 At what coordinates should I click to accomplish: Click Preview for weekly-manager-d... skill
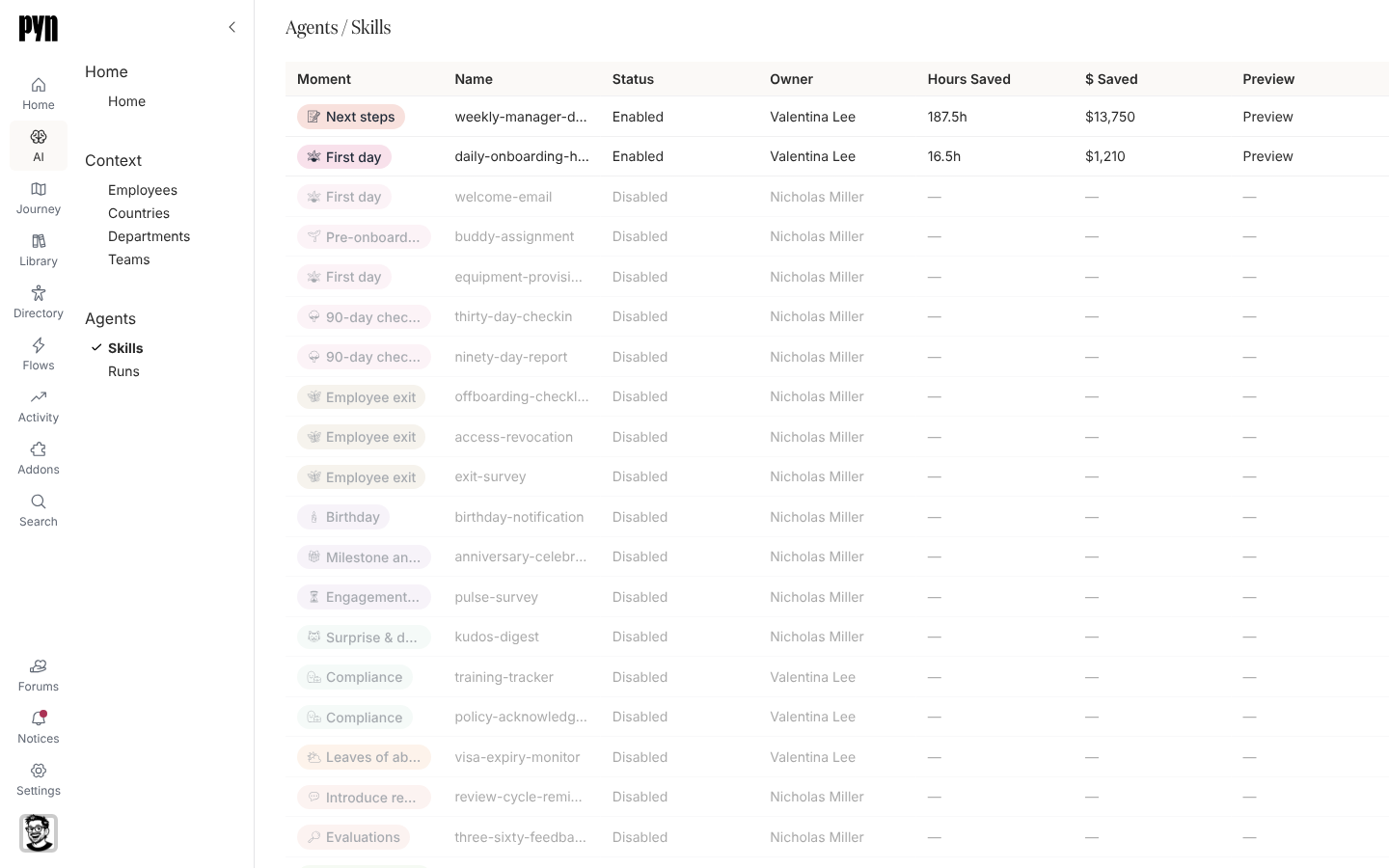[1267, 117]
